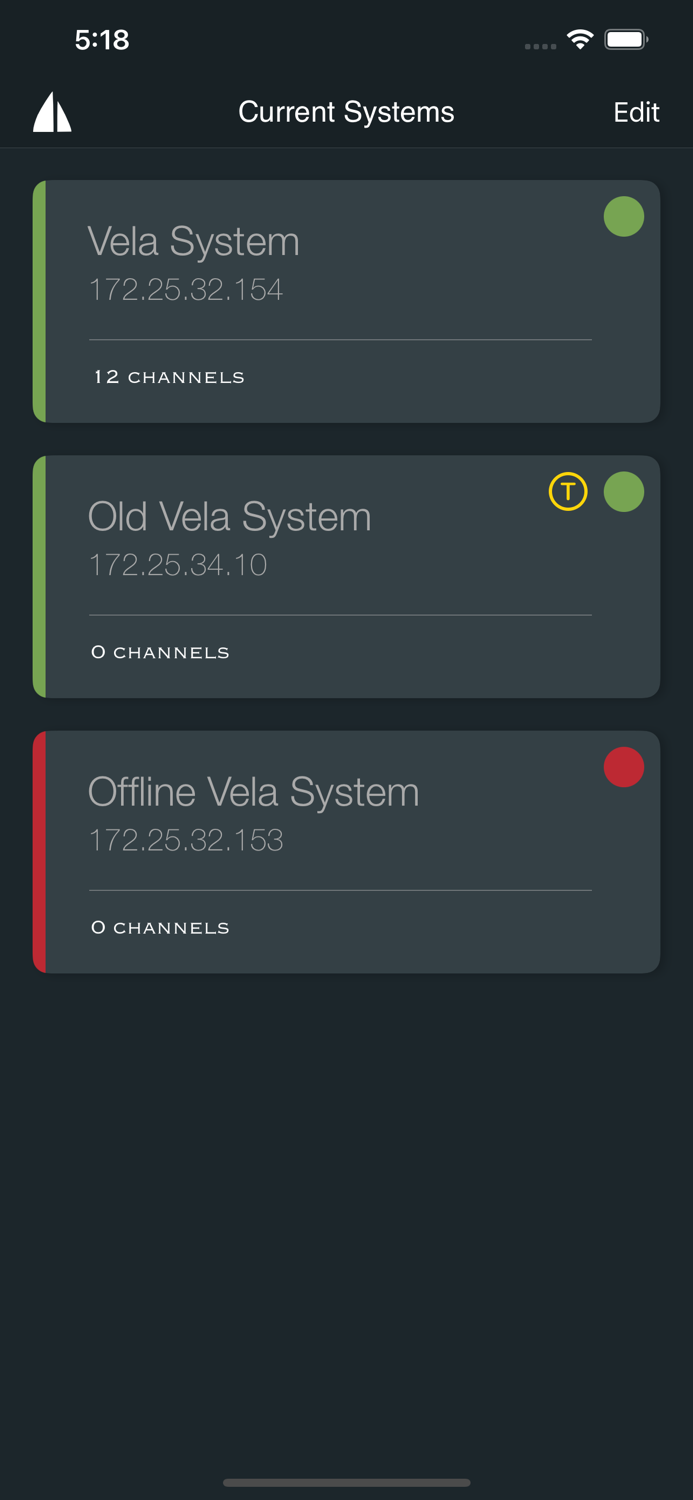Open the Offline Vela System card
Viewport: 693px width, 1500px height.
(346, 852)
